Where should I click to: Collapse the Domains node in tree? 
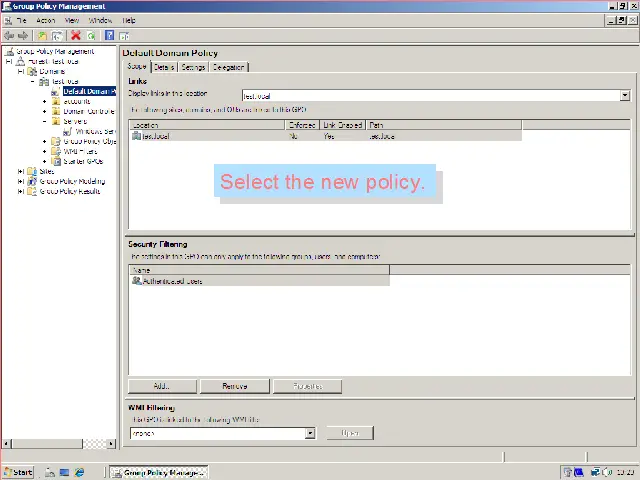(21, 71)
